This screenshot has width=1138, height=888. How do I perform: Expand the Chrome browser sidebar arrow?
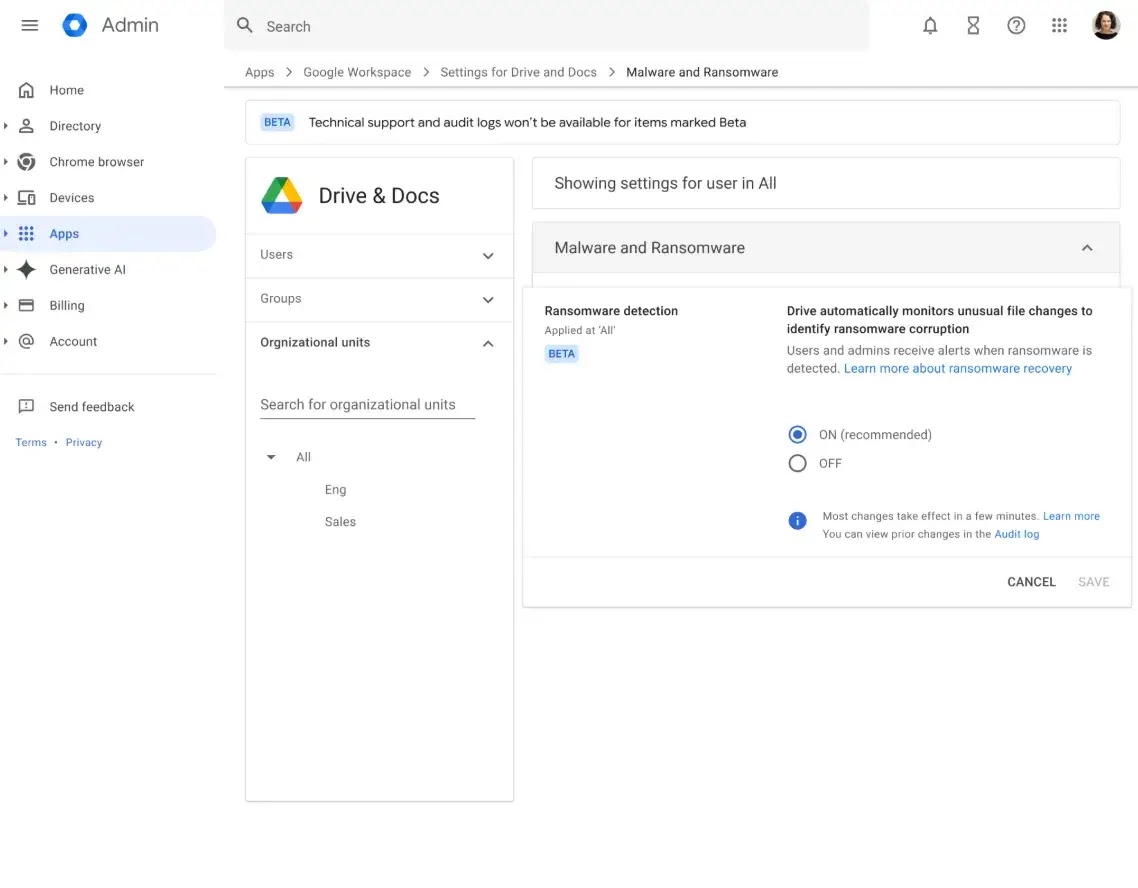tap(6, 162)
